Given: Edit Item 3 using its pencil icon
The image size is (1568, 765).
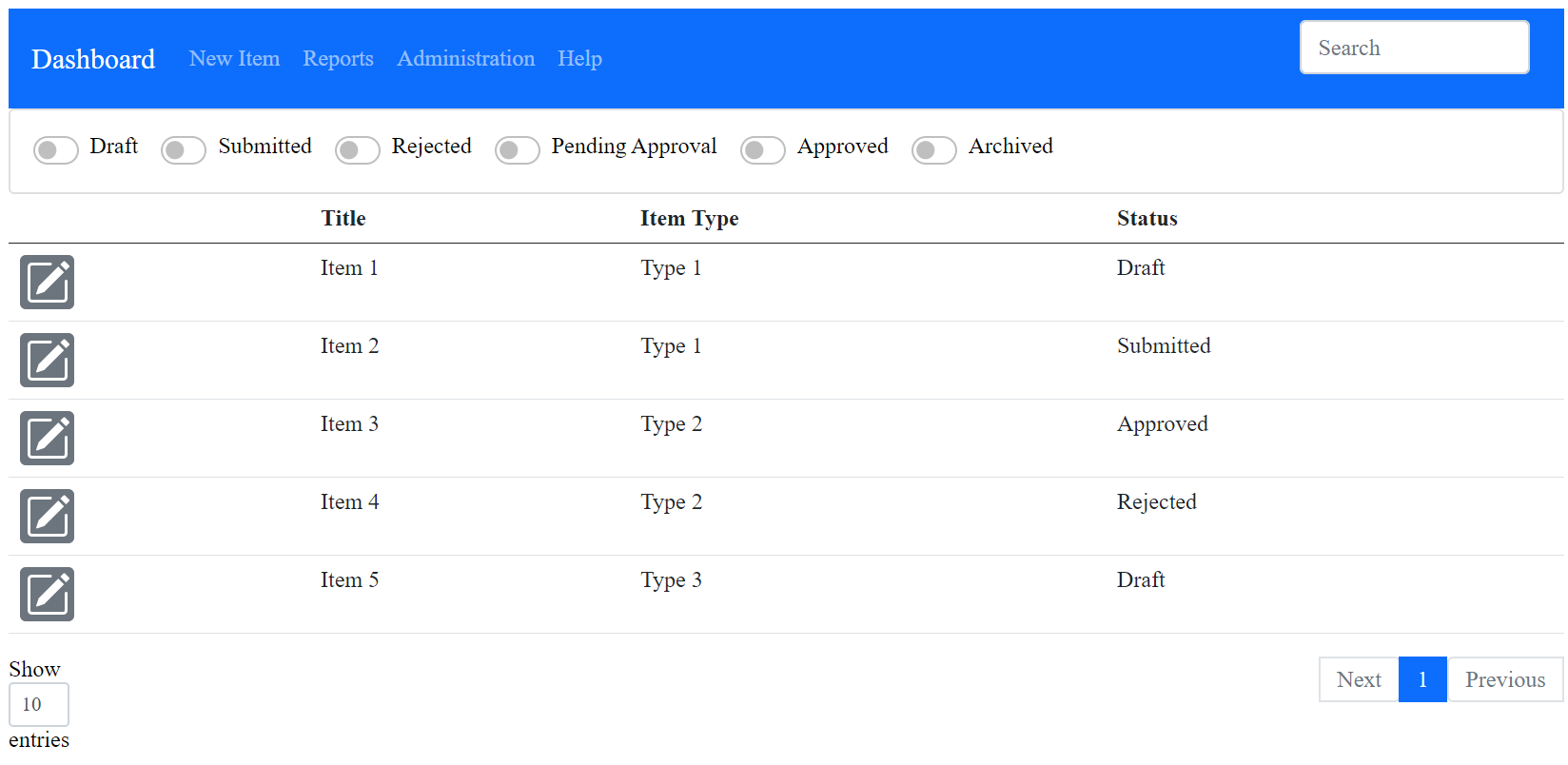Looking at the screenshot, I should tap(47, 438).
